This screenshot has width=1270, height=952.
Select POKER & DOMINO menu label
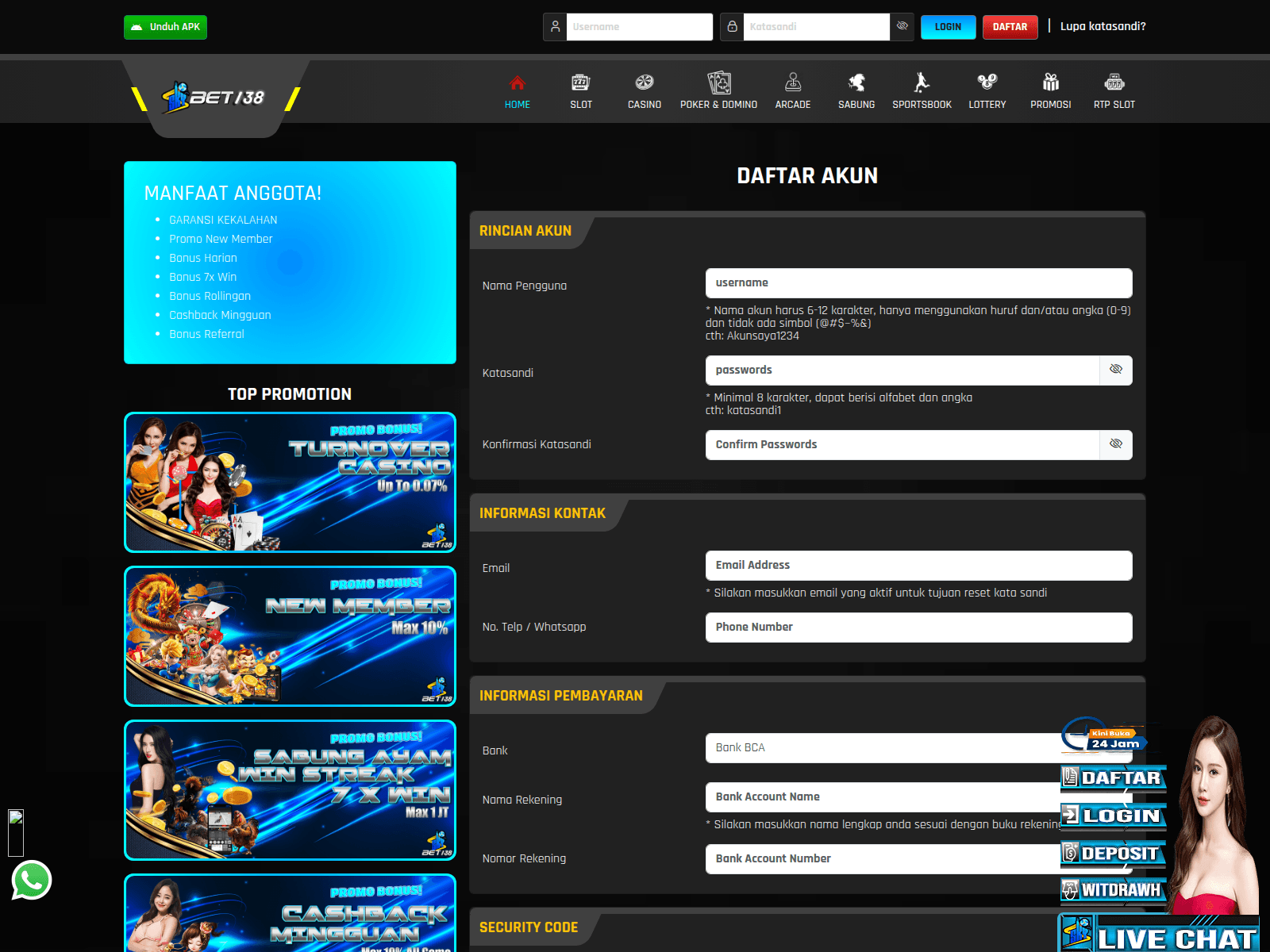[718, 105]
